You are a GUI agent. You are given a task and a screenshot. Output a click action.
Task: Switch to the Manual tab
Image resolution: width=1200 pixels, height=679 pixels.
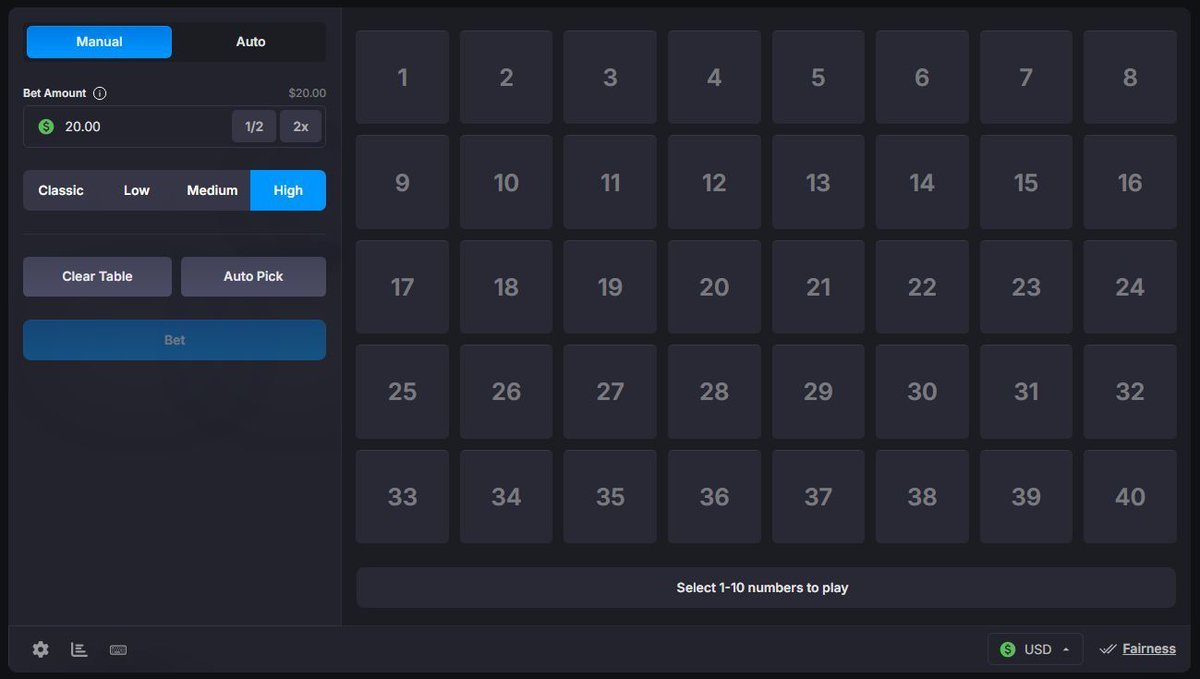99,42
